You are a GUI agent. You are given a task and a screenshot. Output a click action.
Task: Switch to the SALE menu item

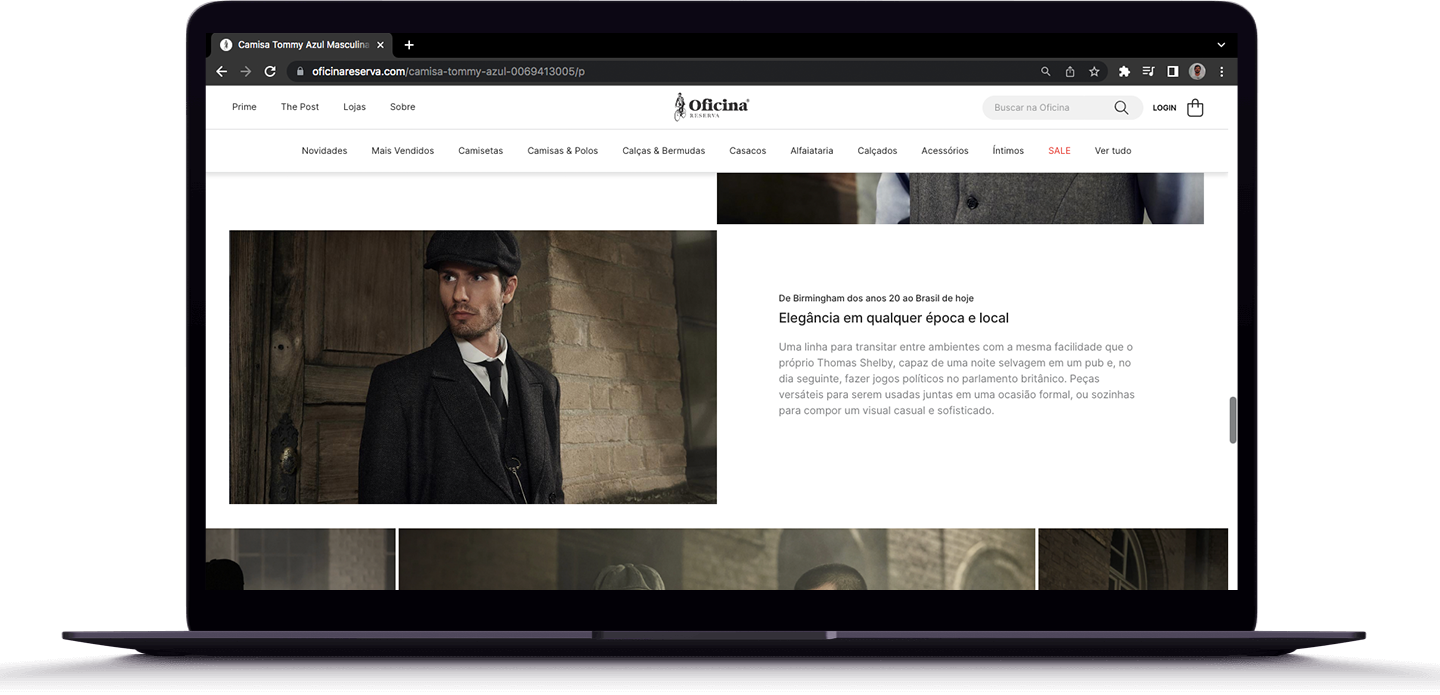(x=1059, y=150)
